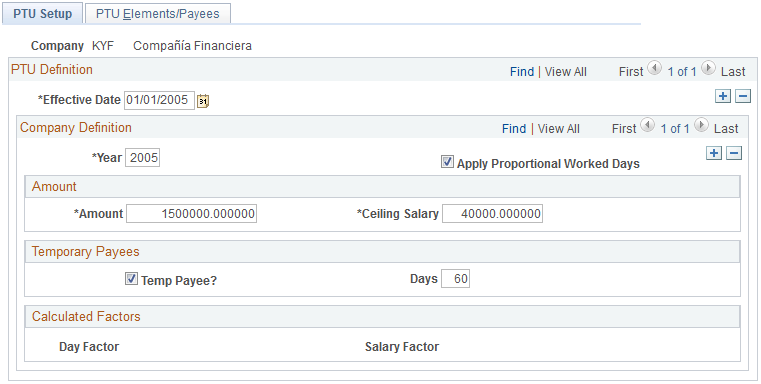Screen dimensions: 761x384
Task: Uncheck Apply Proportional Worked Days
Action: pos(447,162)
